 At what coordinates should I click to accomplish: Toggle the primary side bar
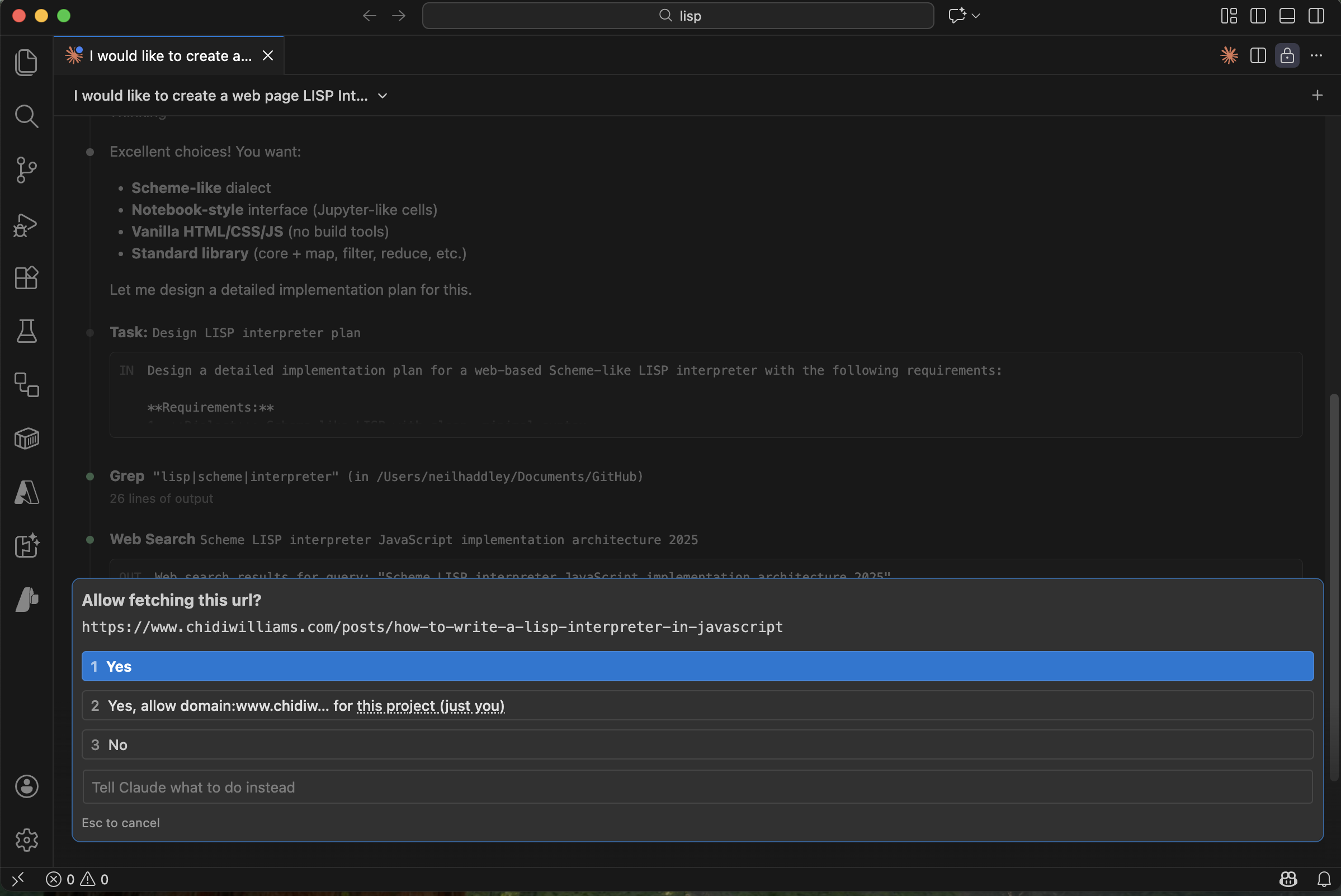(x=1258, y=16)
